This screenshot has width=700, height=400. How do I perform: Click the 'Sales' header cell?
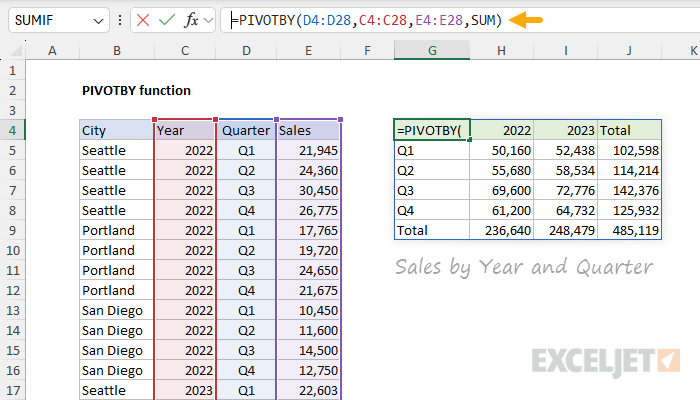[x=308, y=130]
